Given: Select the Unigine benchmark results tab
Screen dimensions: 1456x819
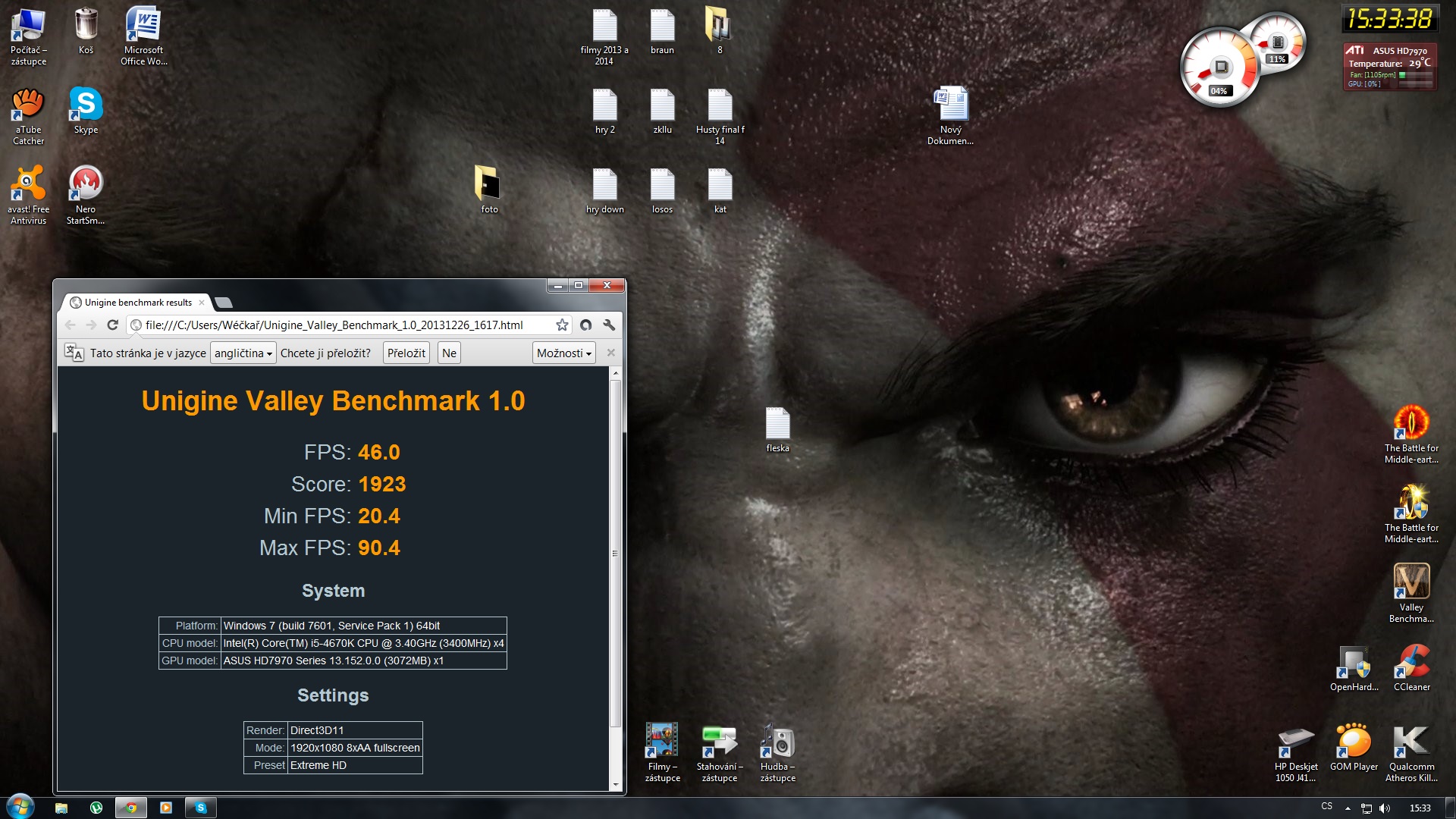Looking at the screenshot, I should click(137, 303).
